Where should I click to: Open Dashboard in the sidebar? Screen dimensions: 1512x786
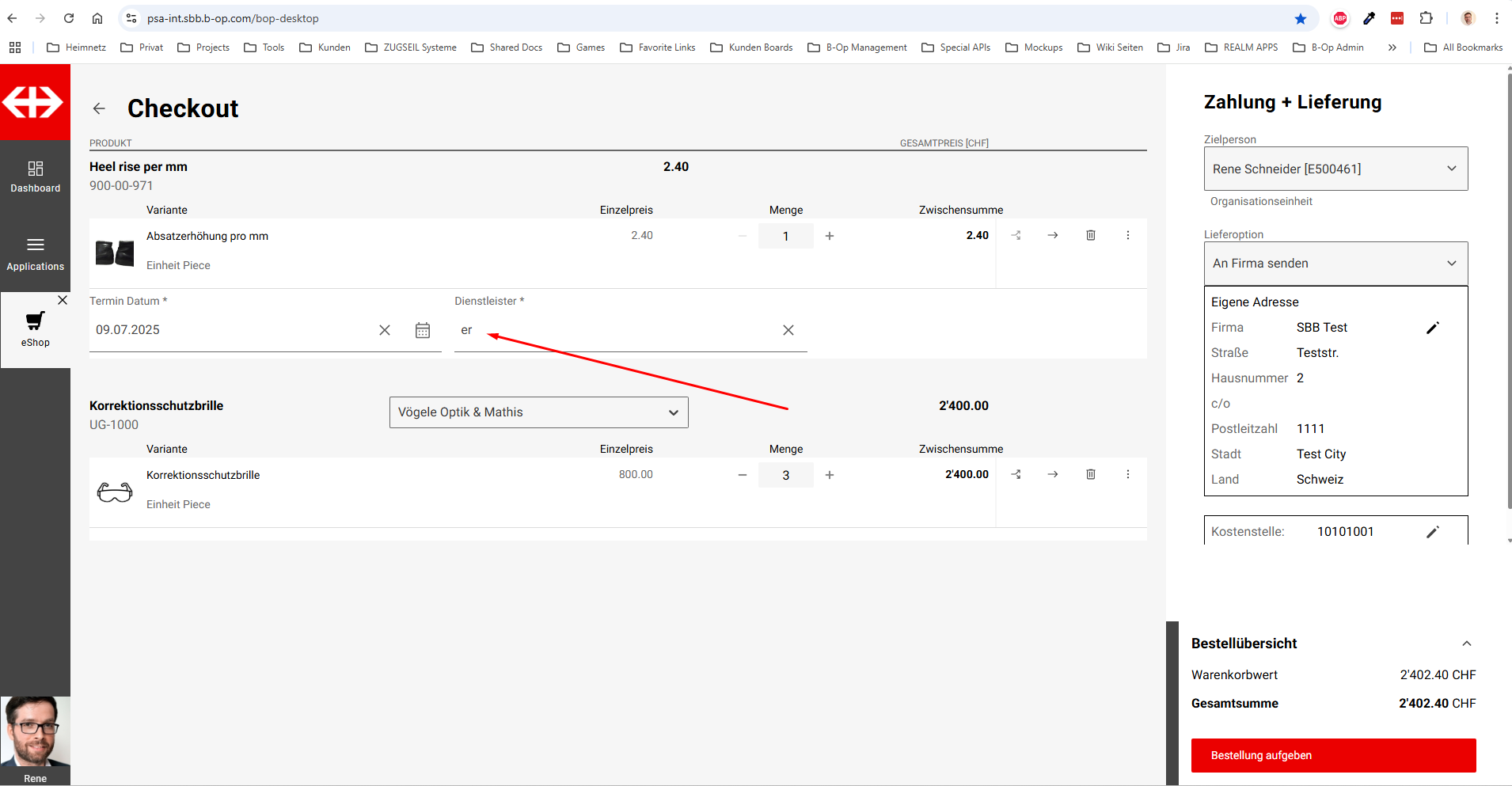tap(36, 177)
